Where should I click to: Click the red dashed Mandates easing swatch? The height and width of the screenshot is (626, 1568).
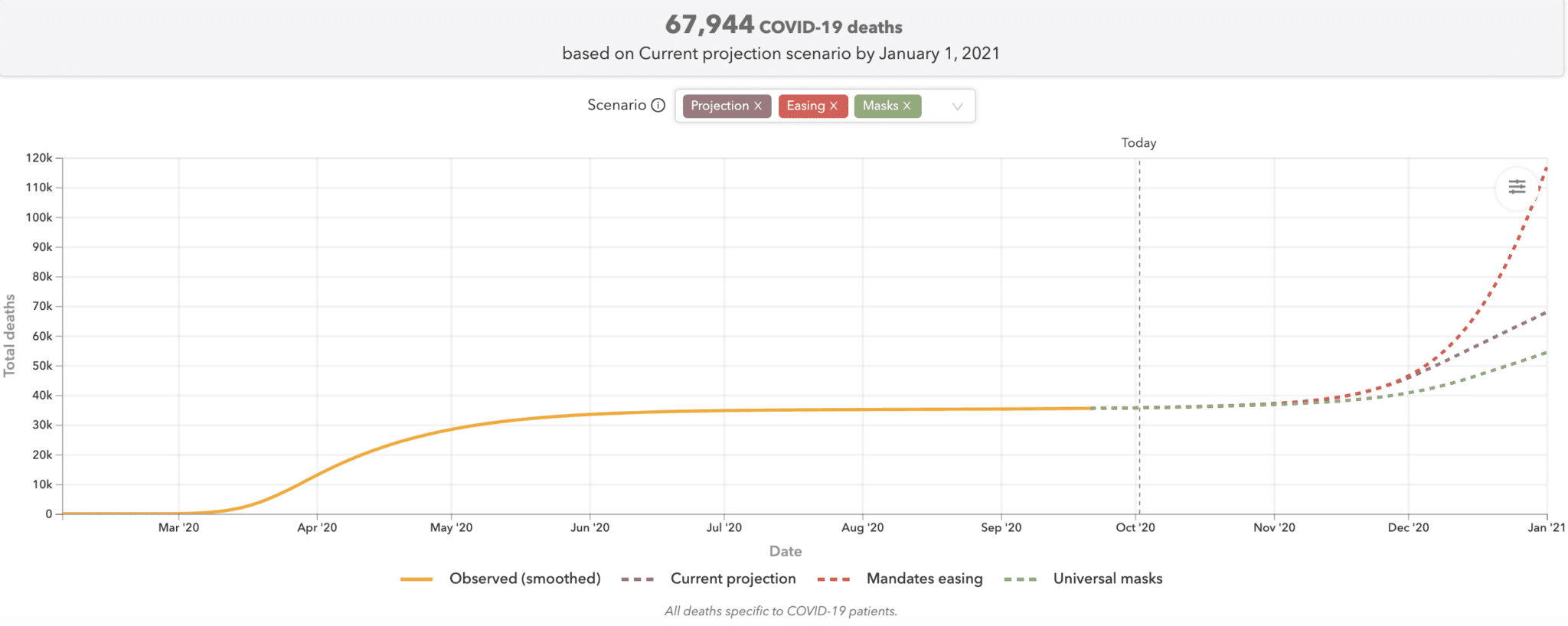(x=834, y=579)
